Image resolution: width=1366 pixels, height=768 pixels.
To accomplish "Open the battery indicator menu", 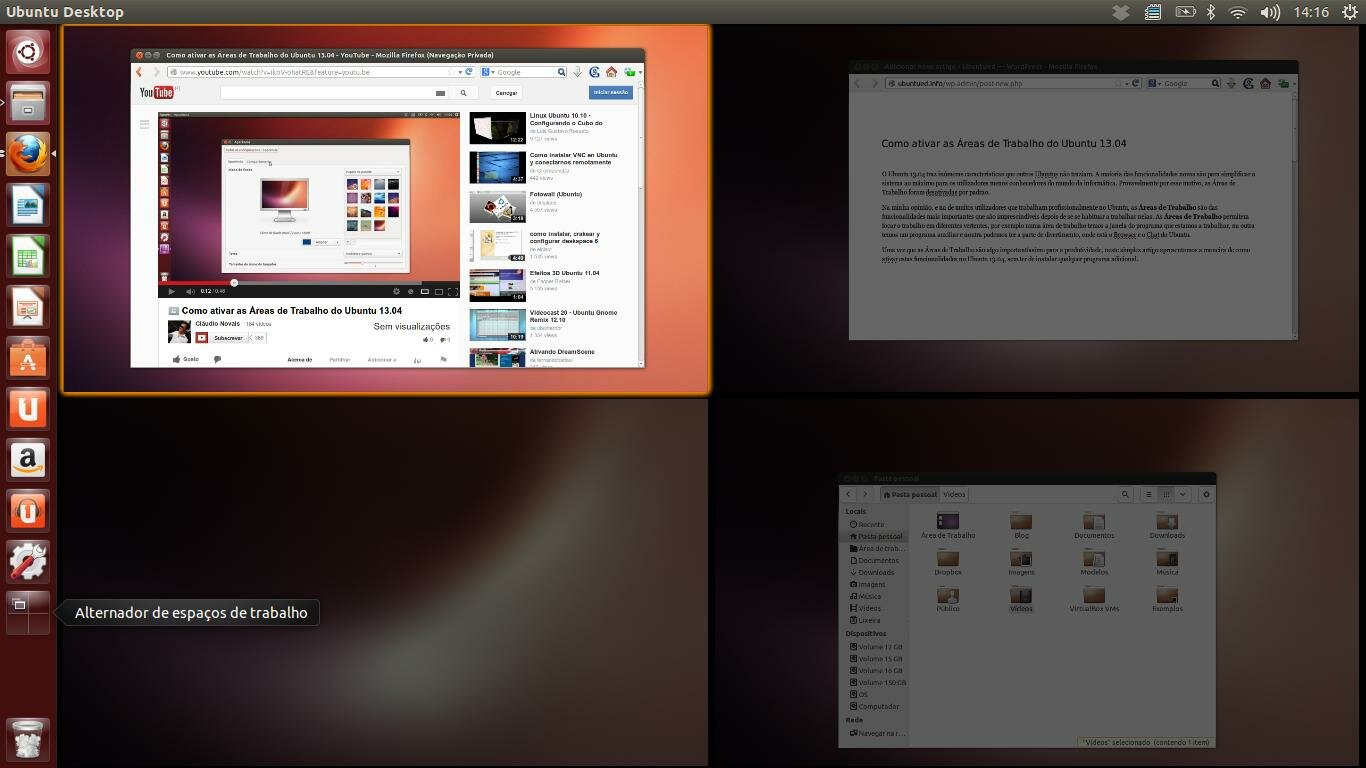I will [1185, 12].
